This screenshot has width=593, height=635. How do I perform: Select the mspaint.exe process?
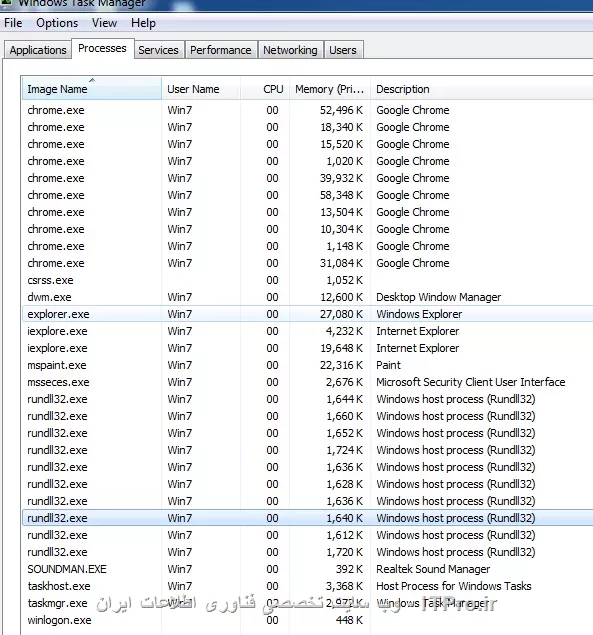[x=308, y=365]
